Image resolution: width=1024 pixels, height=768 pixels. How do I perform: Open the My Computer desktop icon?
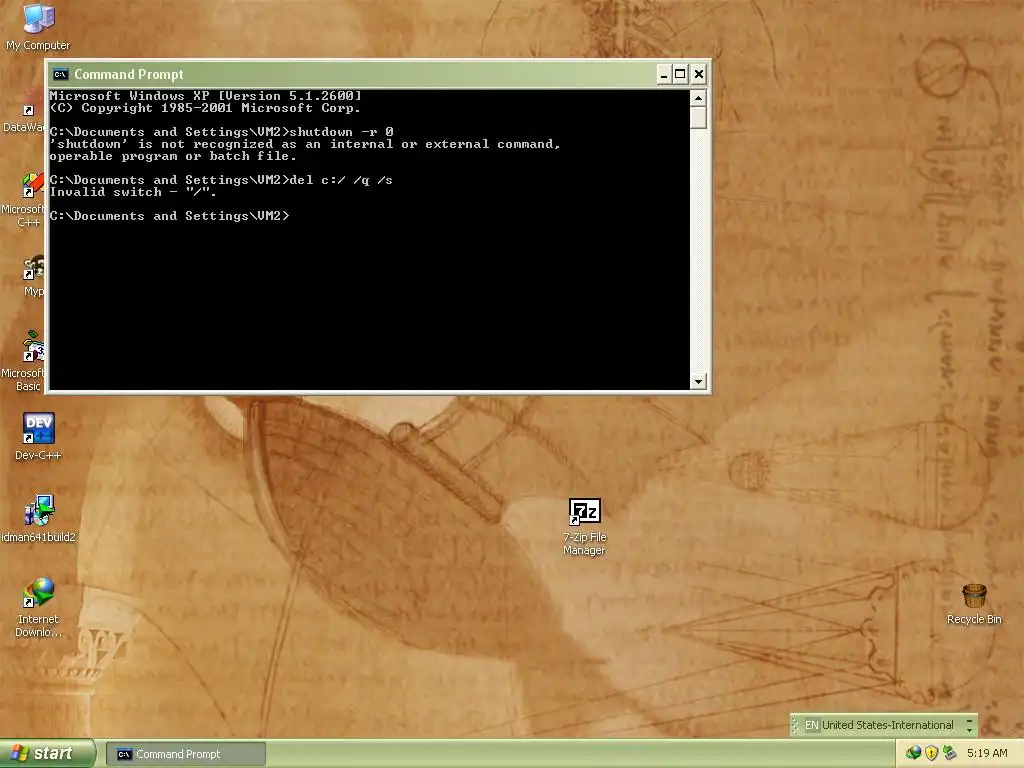[x=38, y=26]
